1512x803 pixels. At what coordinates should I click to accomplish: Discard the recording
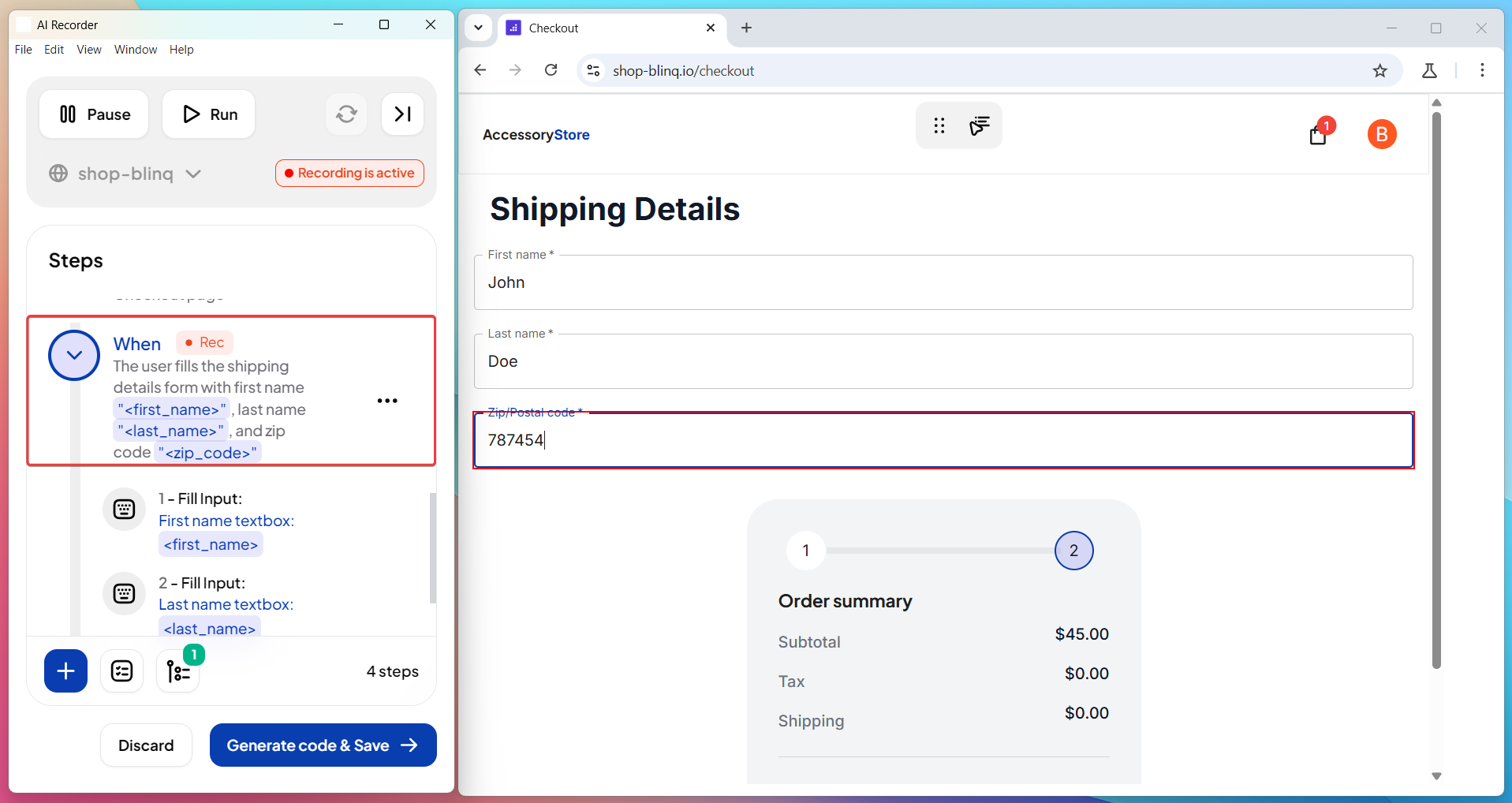point(146,745)
